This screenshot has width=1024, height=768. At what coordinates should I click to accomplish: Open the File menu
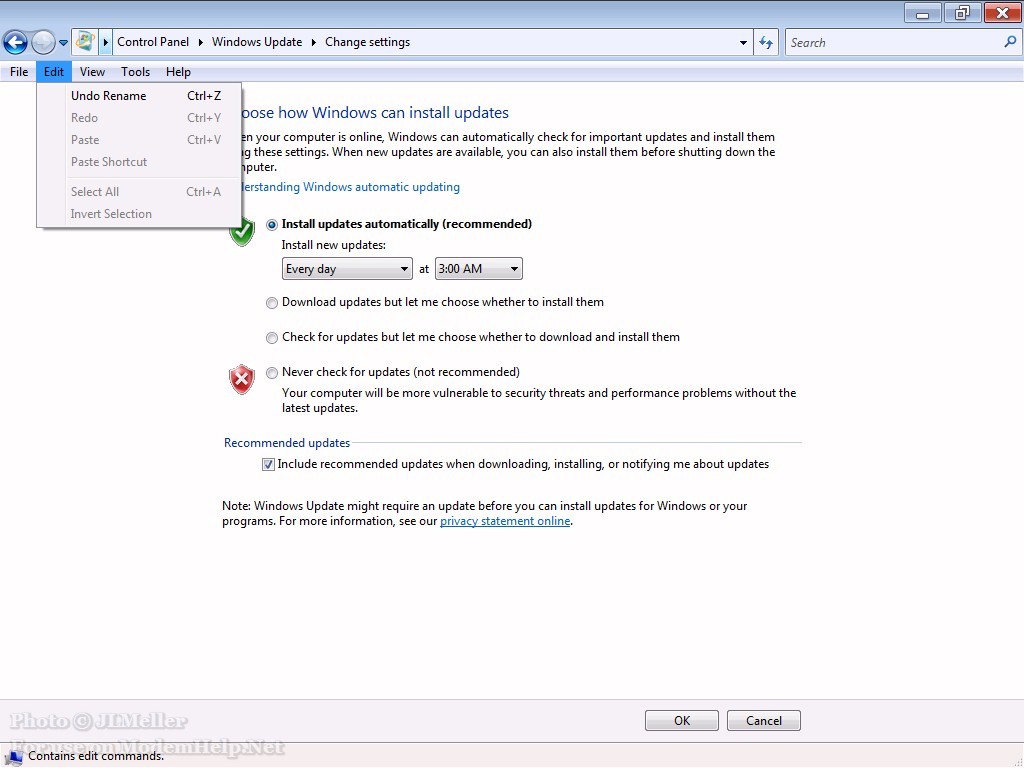click(x=19, y=72)
